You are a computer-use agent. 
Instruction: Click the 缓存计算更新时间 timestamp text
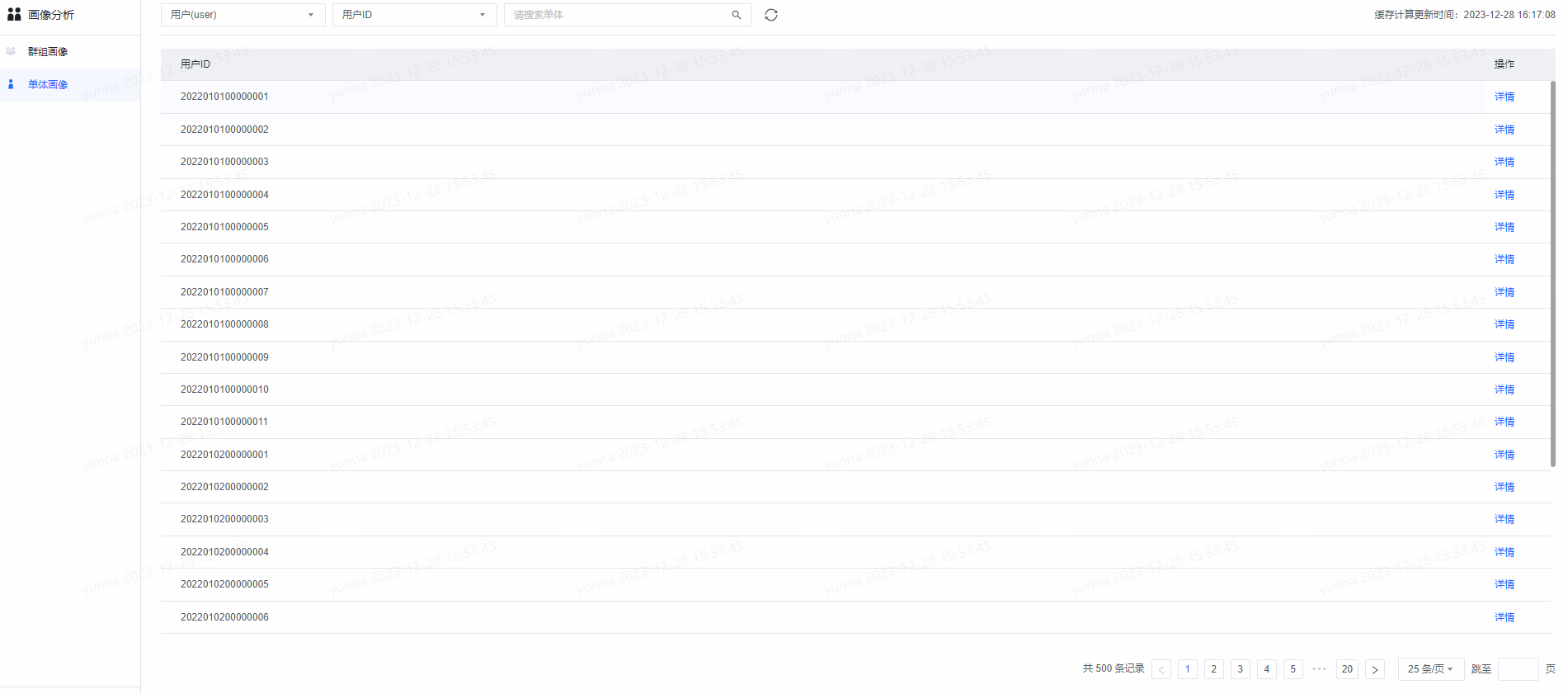pyautogui.click(x=1465, y=15)
